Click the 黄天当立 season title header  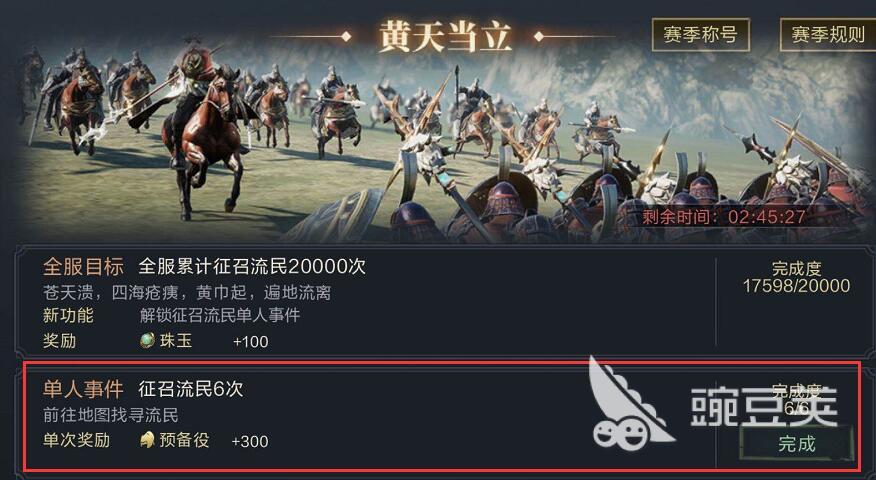pyautogui.click(x=445, y=37)
